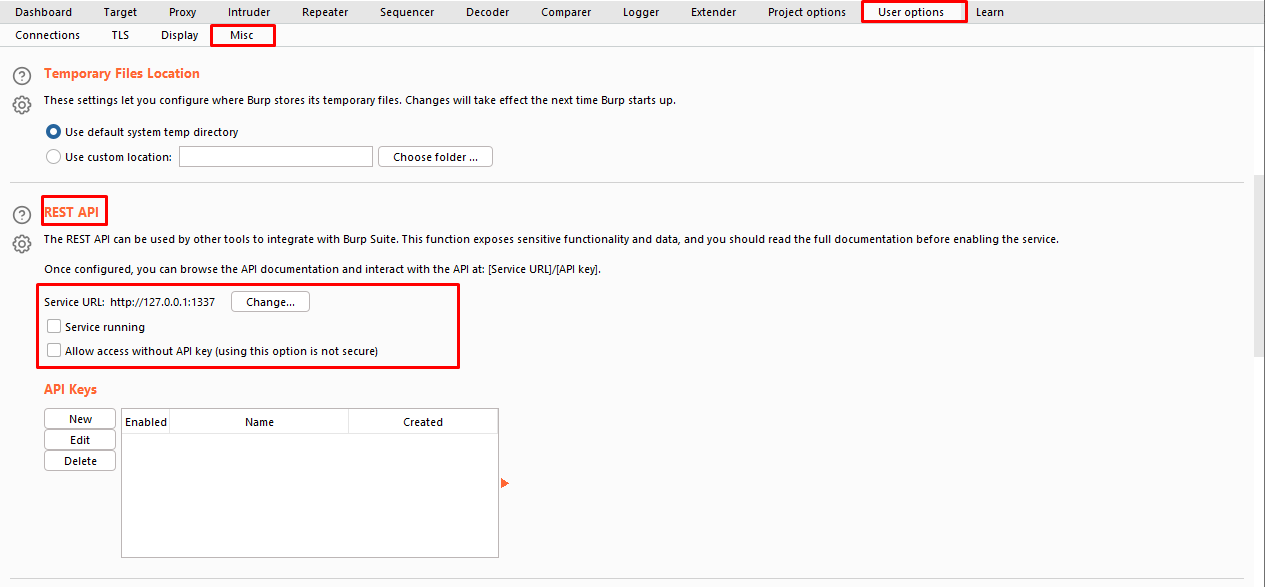Open help for Temporary Files Location
This screenshot has height=587, width=1265.
[x=22, y=76]
